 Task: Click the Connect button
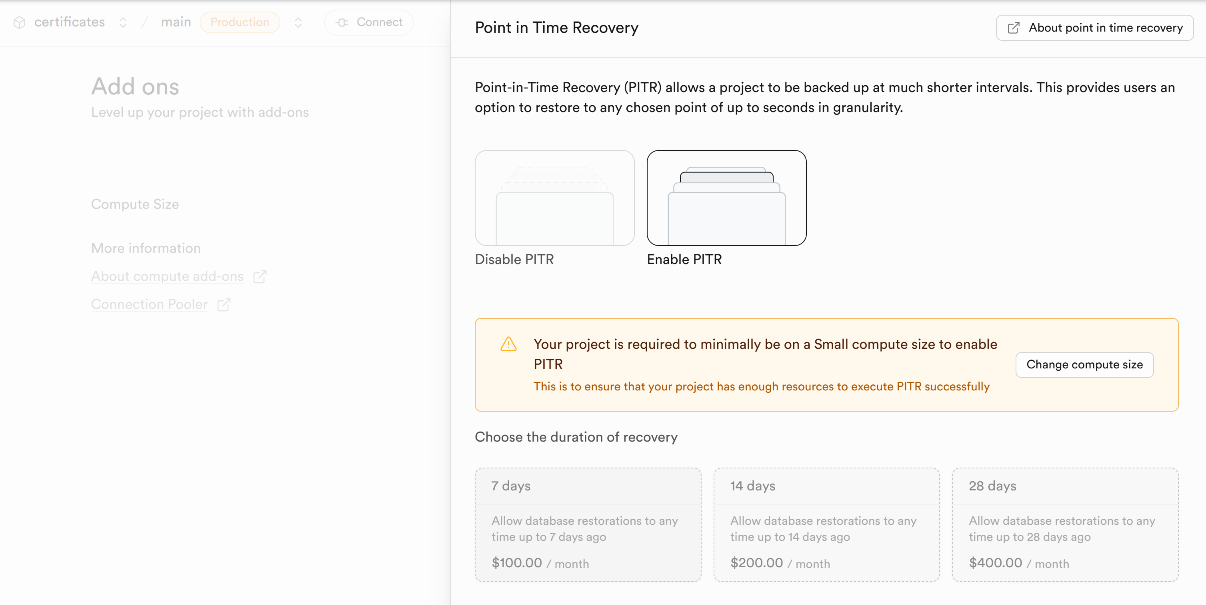(x=369, y=21)
